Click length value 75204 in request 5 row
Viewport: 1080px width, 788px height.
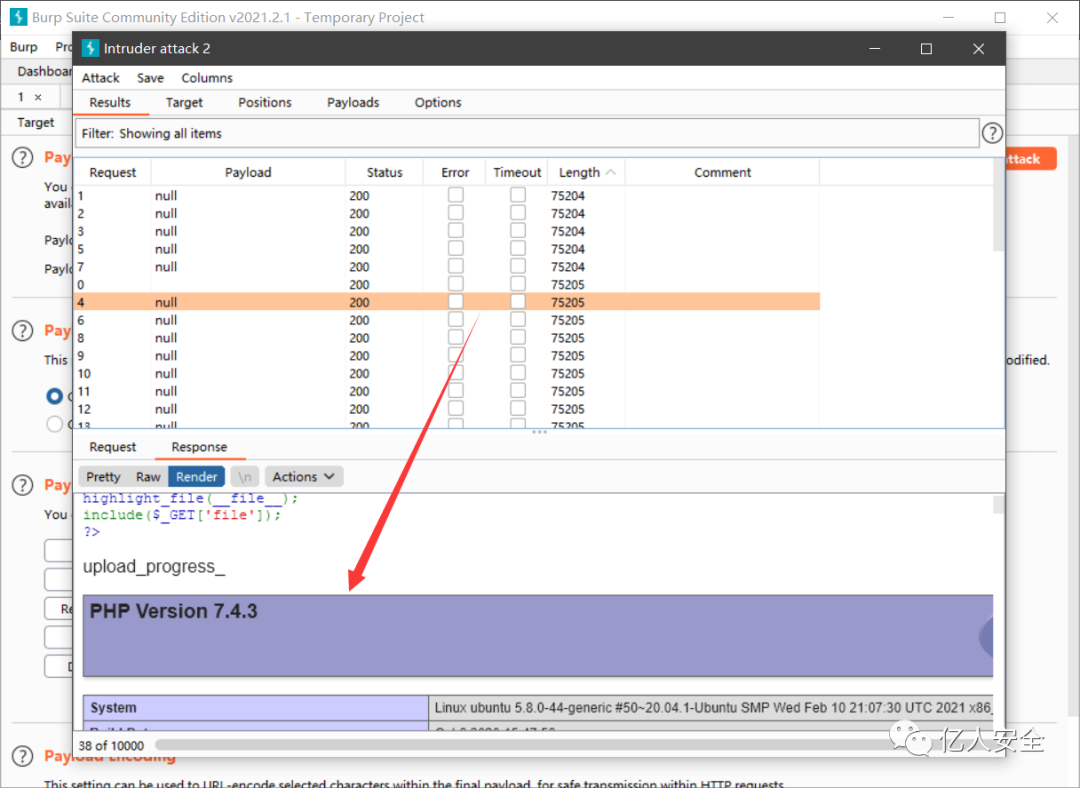point(568,249)
